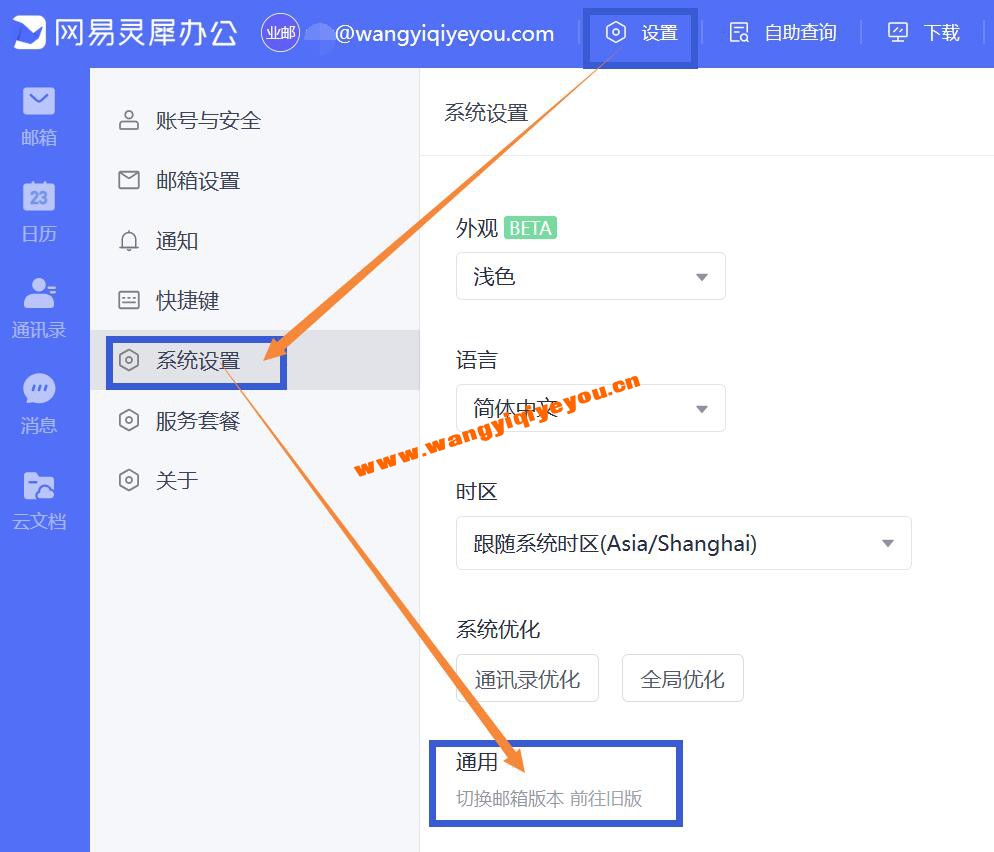This screenshot has height=852, width=994.
Task: Open 账号与安全 settings section
Action: (255, 120)
